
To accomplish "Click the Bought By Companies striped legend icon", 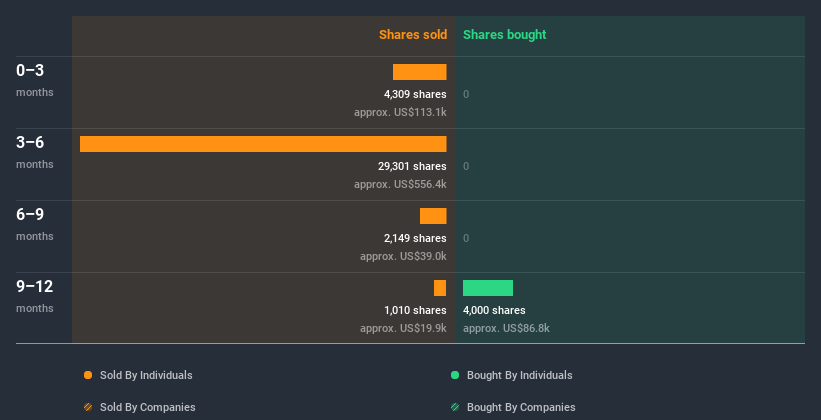I will [x=455, y=407].
